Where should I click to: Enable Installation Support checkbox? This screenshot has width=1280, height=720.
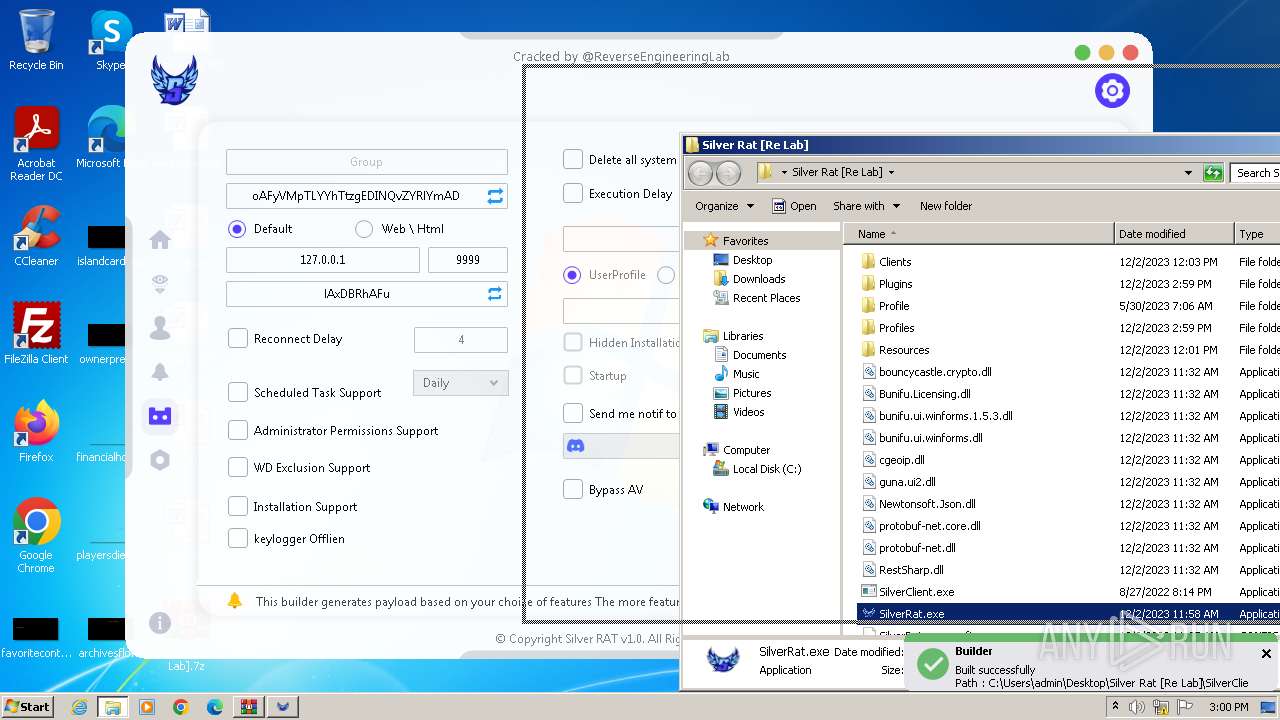(x=238, y=507)
